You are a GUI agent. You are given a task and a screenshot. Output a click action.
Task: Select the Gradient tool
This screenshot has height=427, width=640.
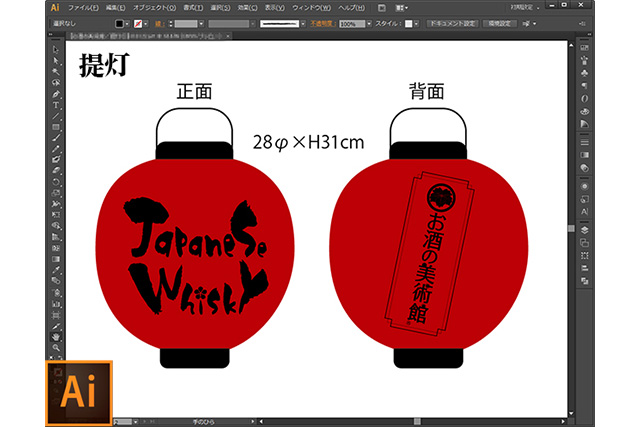[x=56, y=259]
